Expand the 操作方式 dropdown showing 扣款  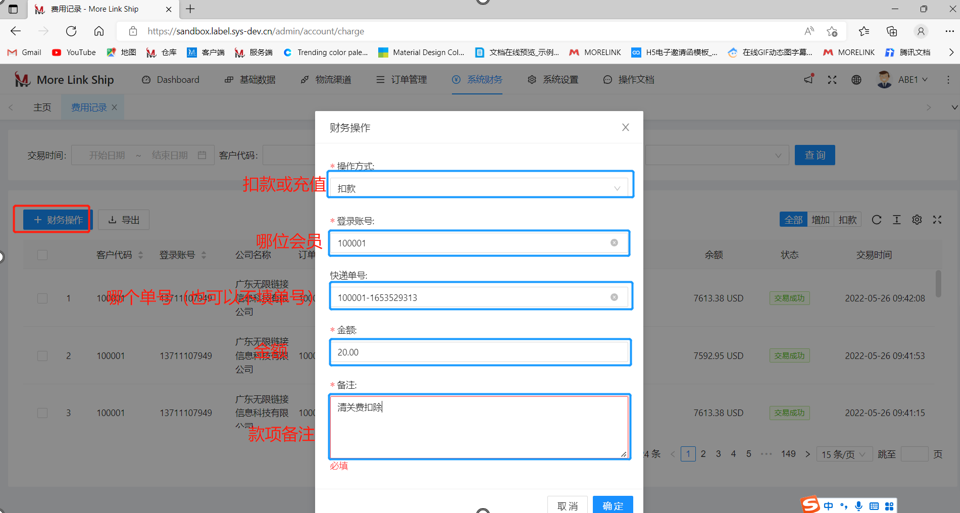480,188
